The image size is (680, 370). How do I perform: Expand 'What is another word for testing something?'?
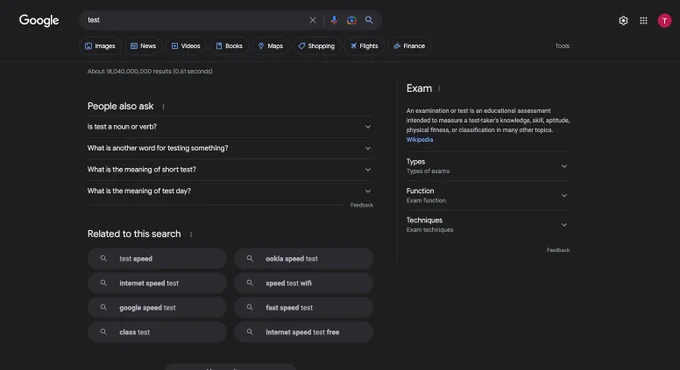[230, 148]
